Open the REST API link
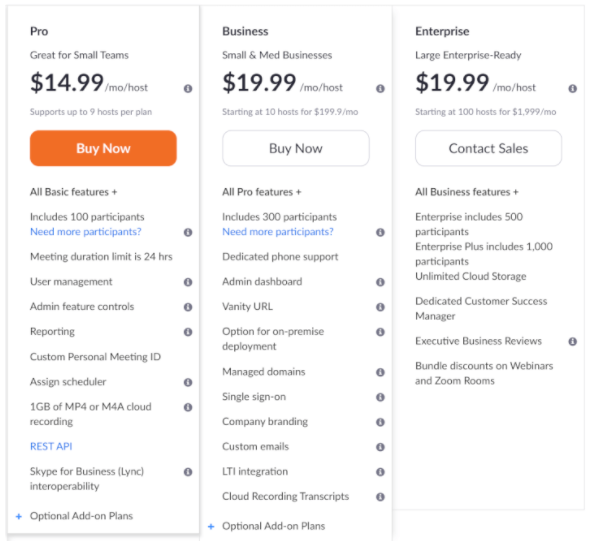The height and width of the screenshot is (541, 599). pos(51,446)
